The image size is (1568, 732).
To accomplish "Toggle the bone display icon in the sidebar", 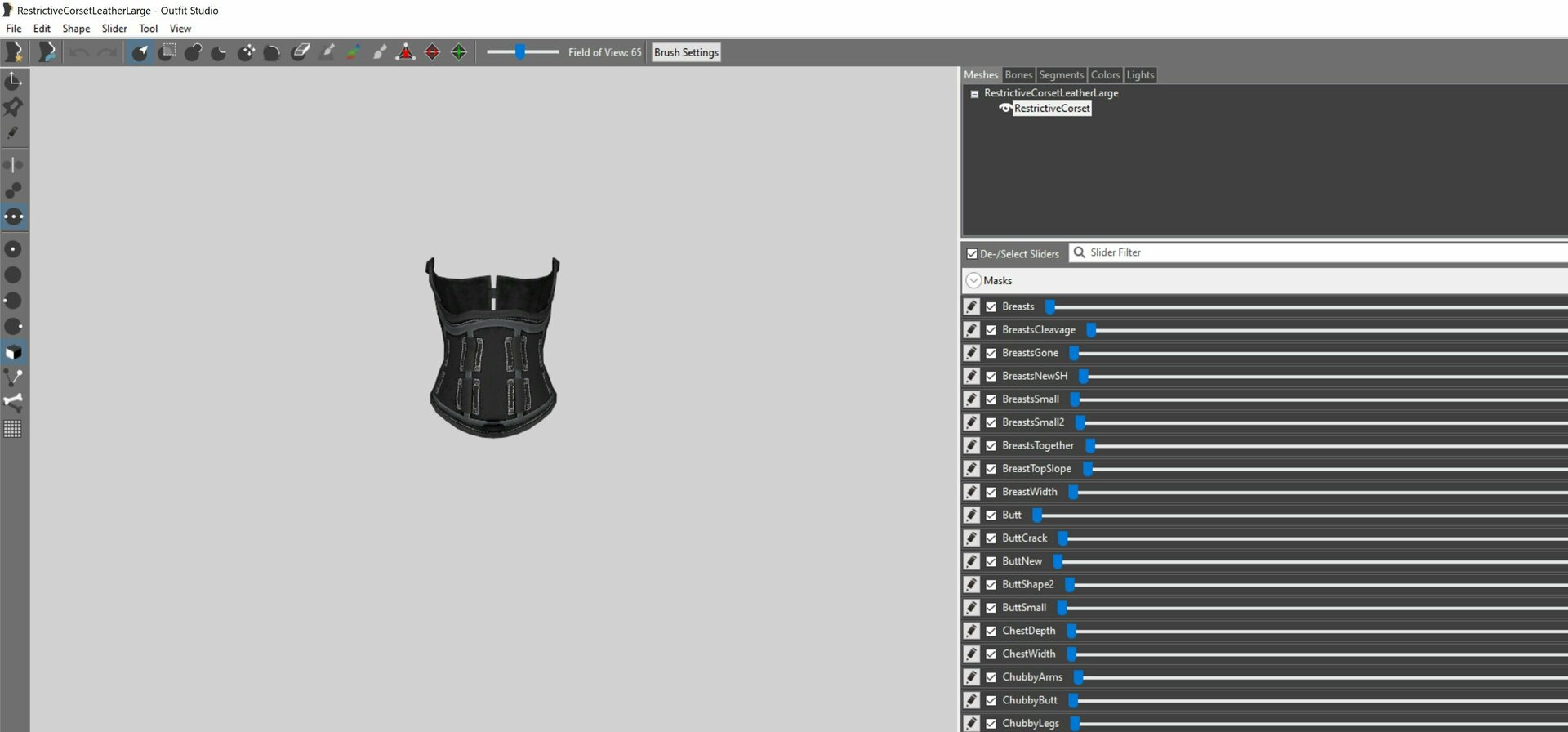I will 13,402.
